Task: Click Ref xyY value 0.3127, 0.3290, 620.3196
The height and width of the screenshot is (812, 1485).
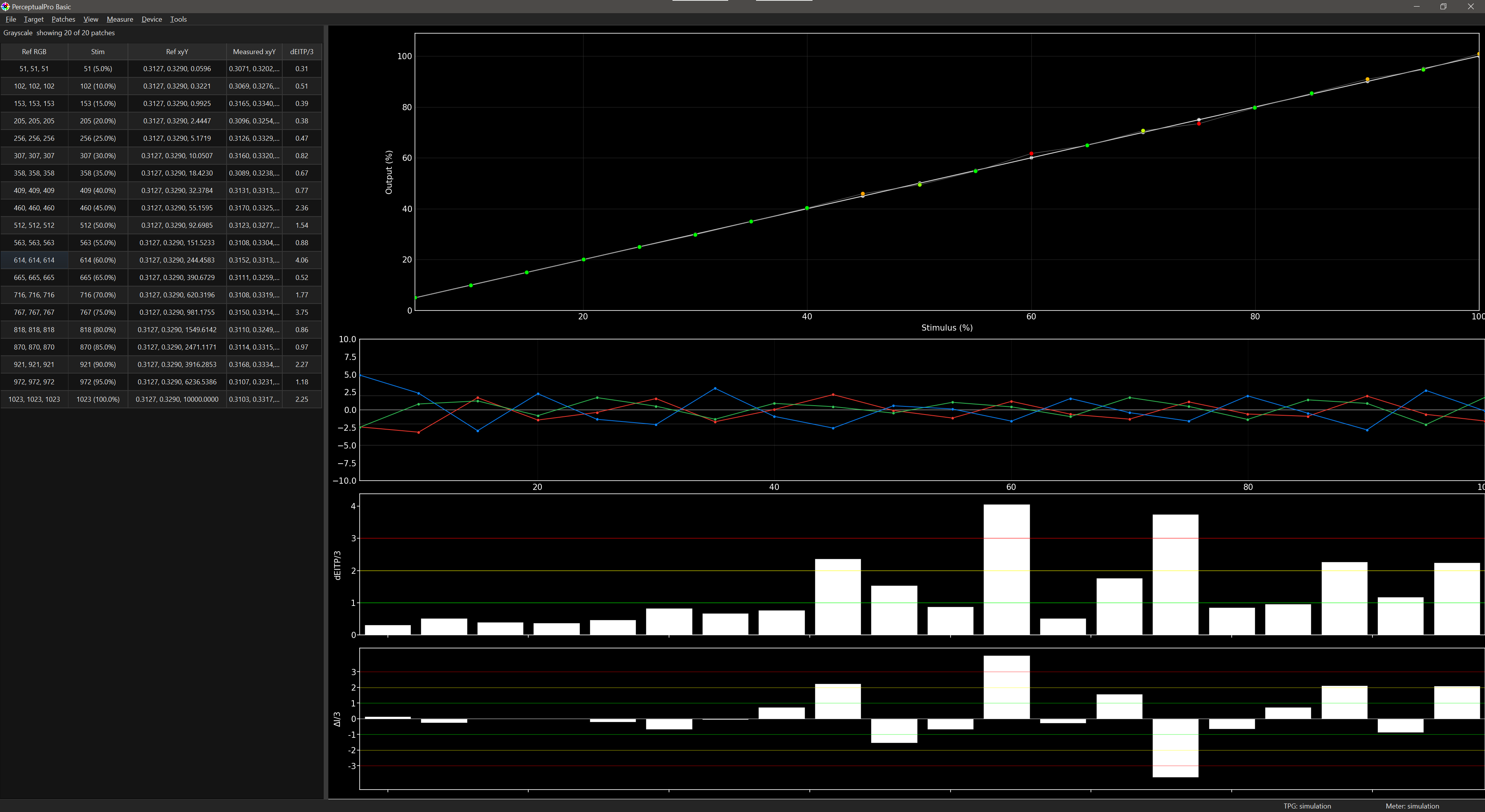Action: tap(177, 295)
